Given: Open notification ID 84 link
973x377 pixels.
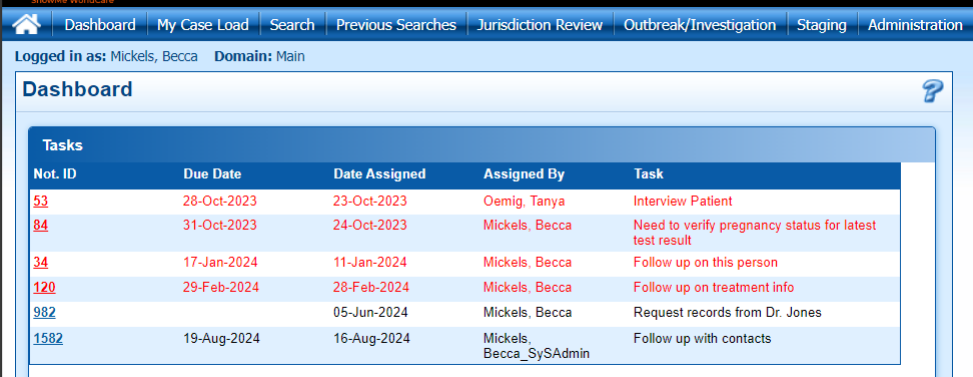Looking at the screenshot, I should point(40,225).
